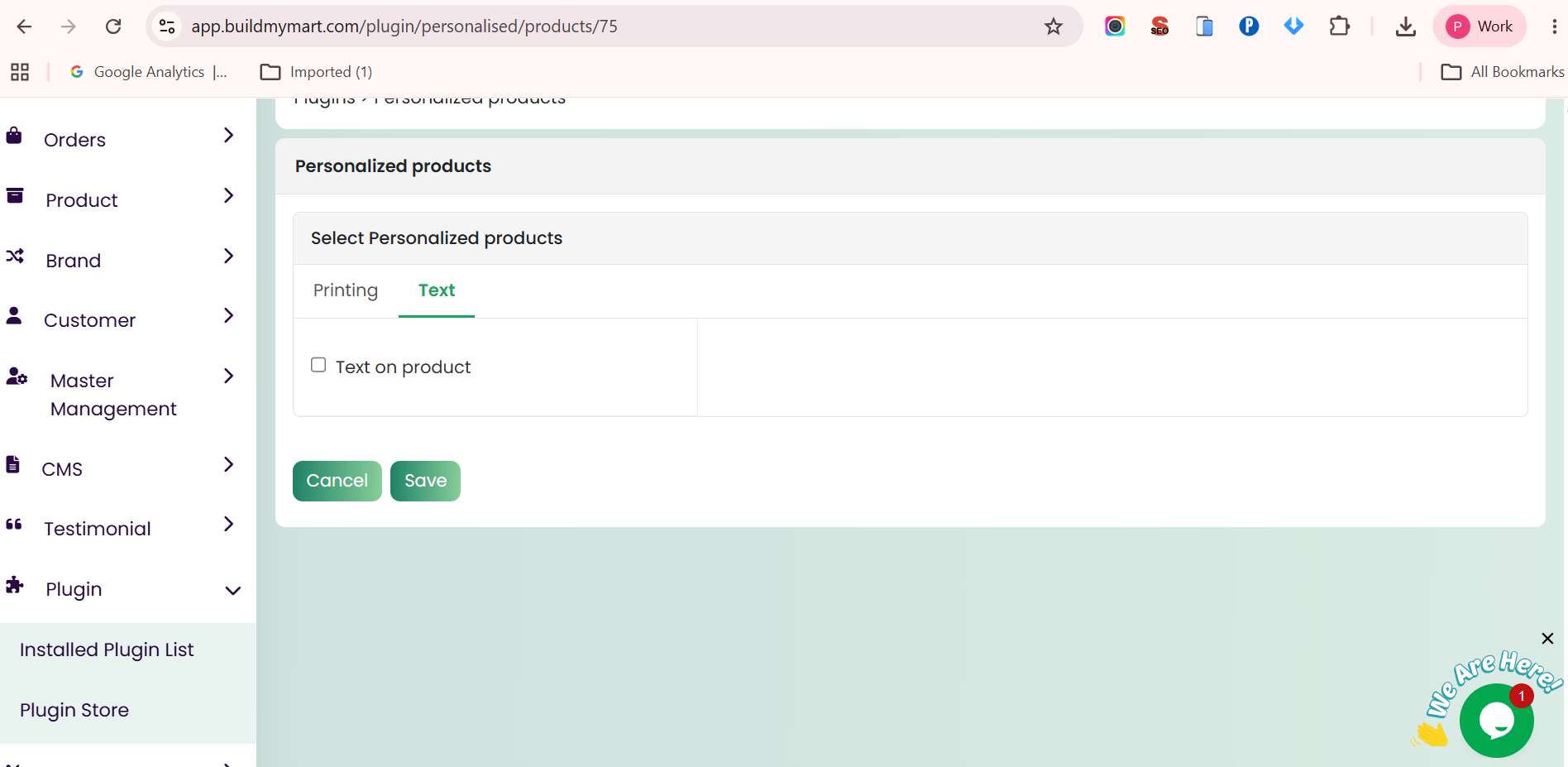Viewport: 1568px width, 767px height.
Task: Switch to the Printing tab
Action: click(346, 290)
